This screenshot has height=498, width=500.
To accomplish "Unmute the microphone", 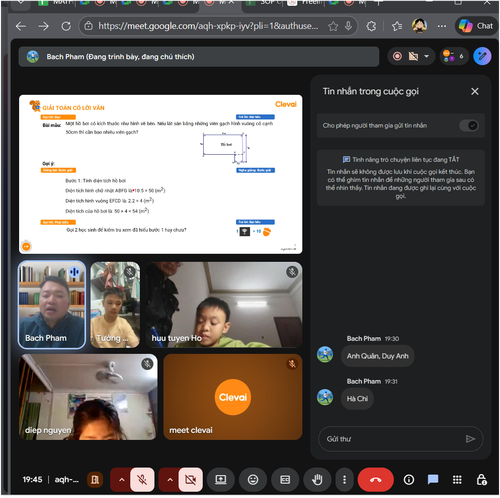I will (x=142, y=480).
